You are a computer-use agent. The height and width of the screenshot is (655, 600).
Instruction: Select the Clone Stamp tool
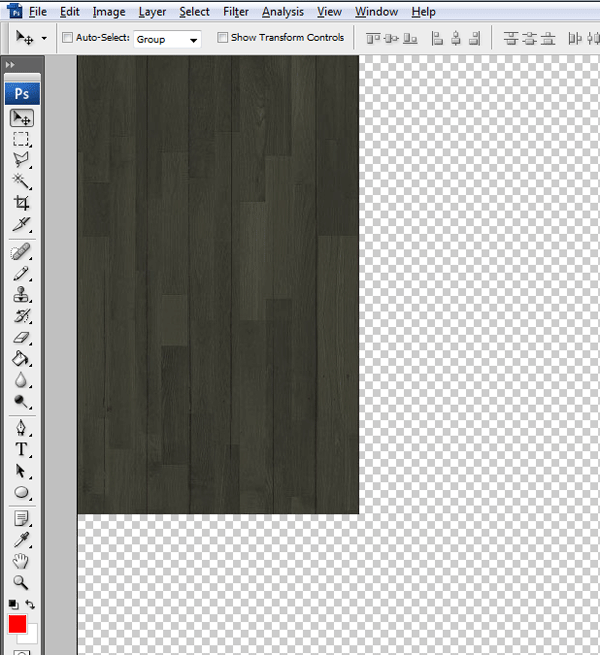[x=21, y=295]
